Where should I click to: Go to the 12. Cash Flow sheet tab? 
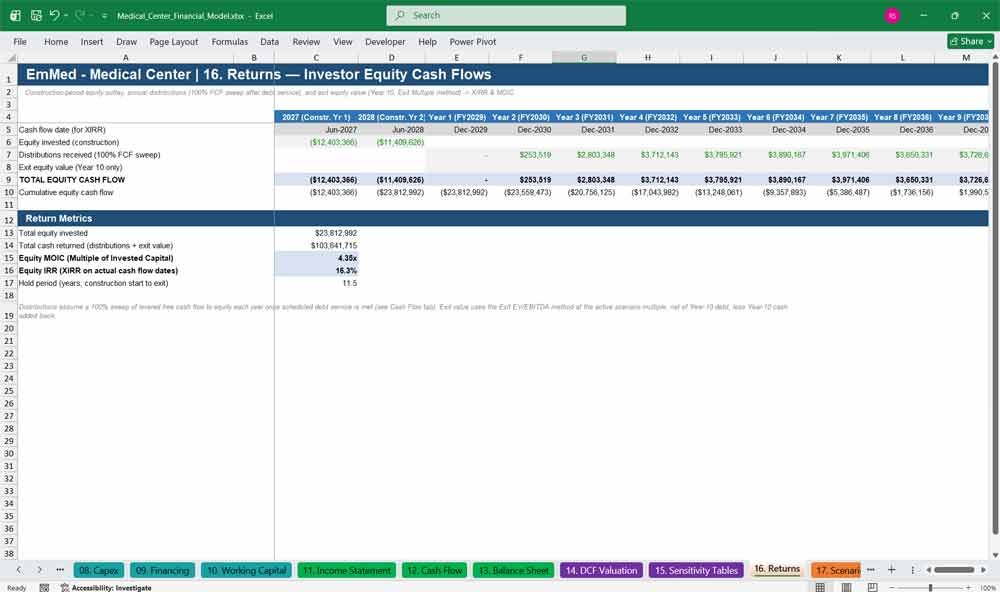[434, 570]
